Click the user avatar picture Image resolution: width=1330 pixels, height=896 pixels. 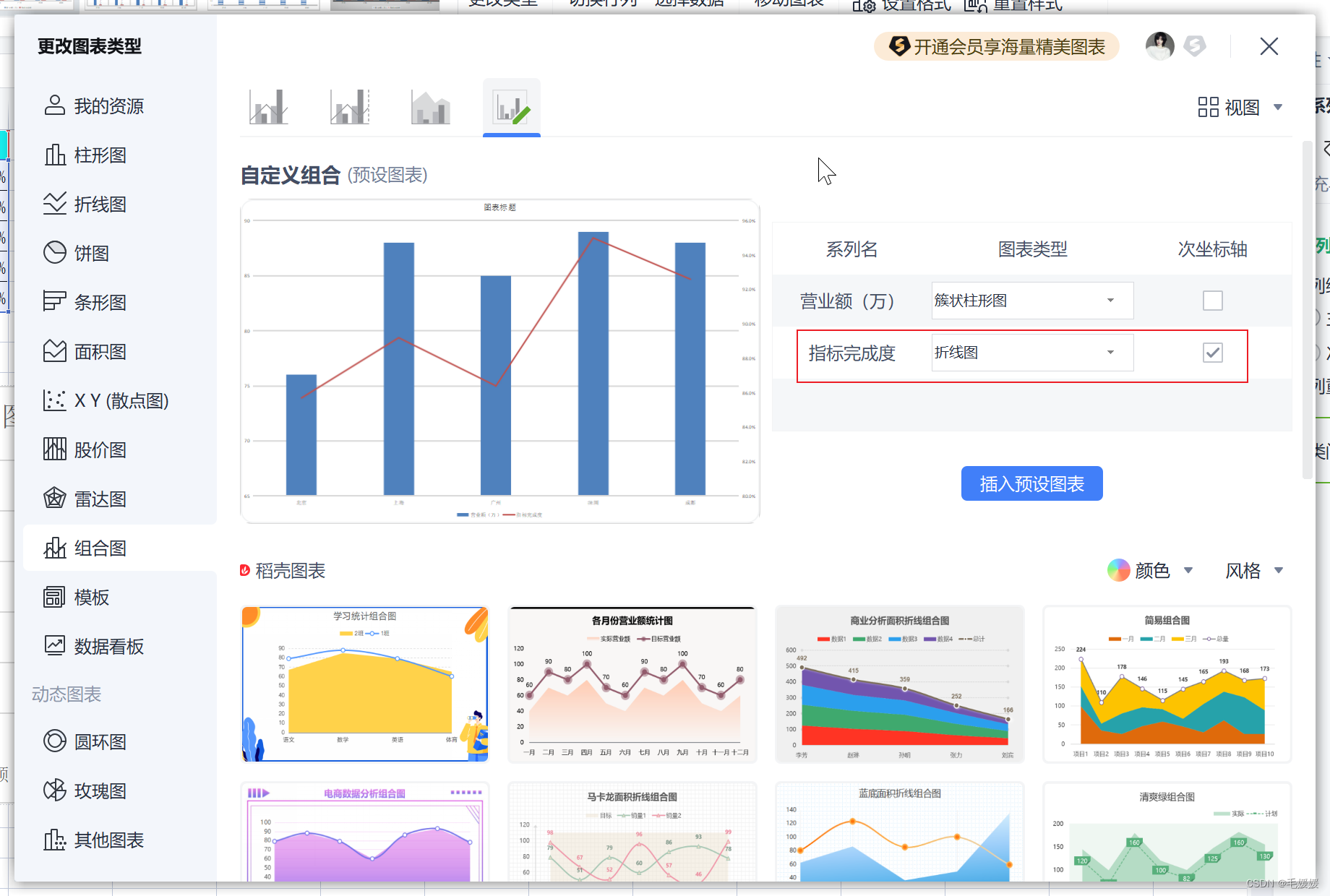(x=1160, y=46)
